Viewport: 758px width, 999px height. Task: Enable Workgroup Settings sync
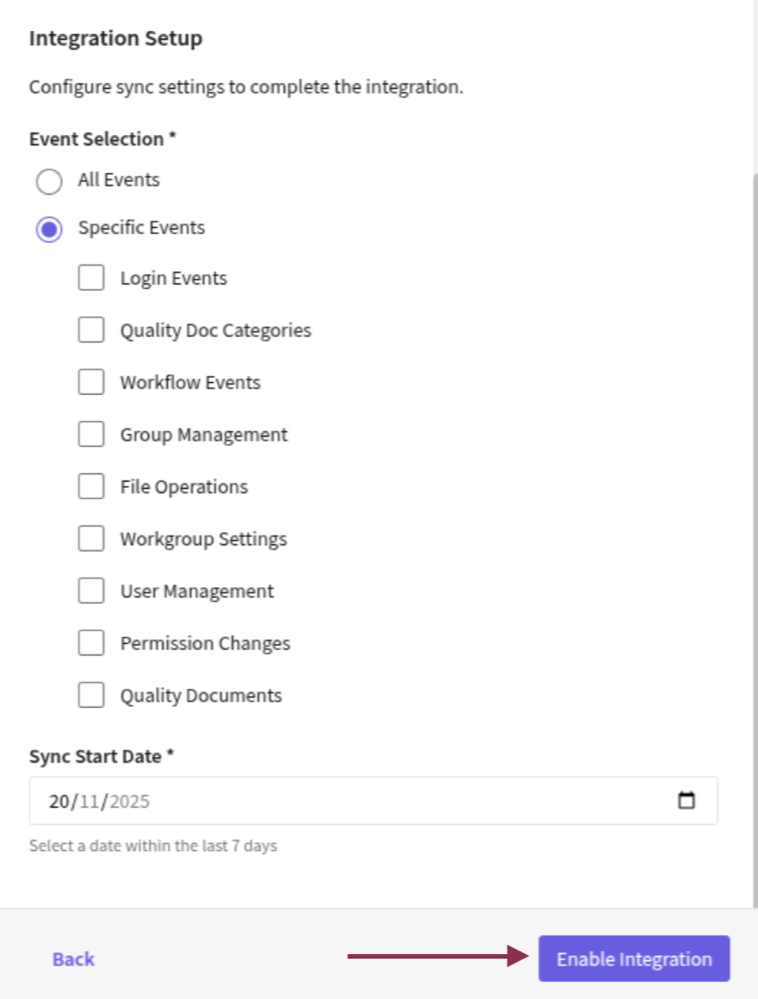point(91,537)
